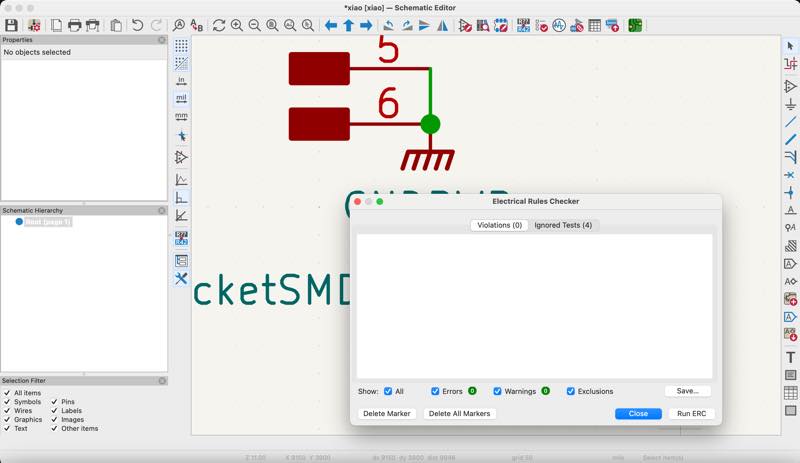Screen dimensions: 800x463
Task: Refresh the schematic view
Action: (219, 25)
